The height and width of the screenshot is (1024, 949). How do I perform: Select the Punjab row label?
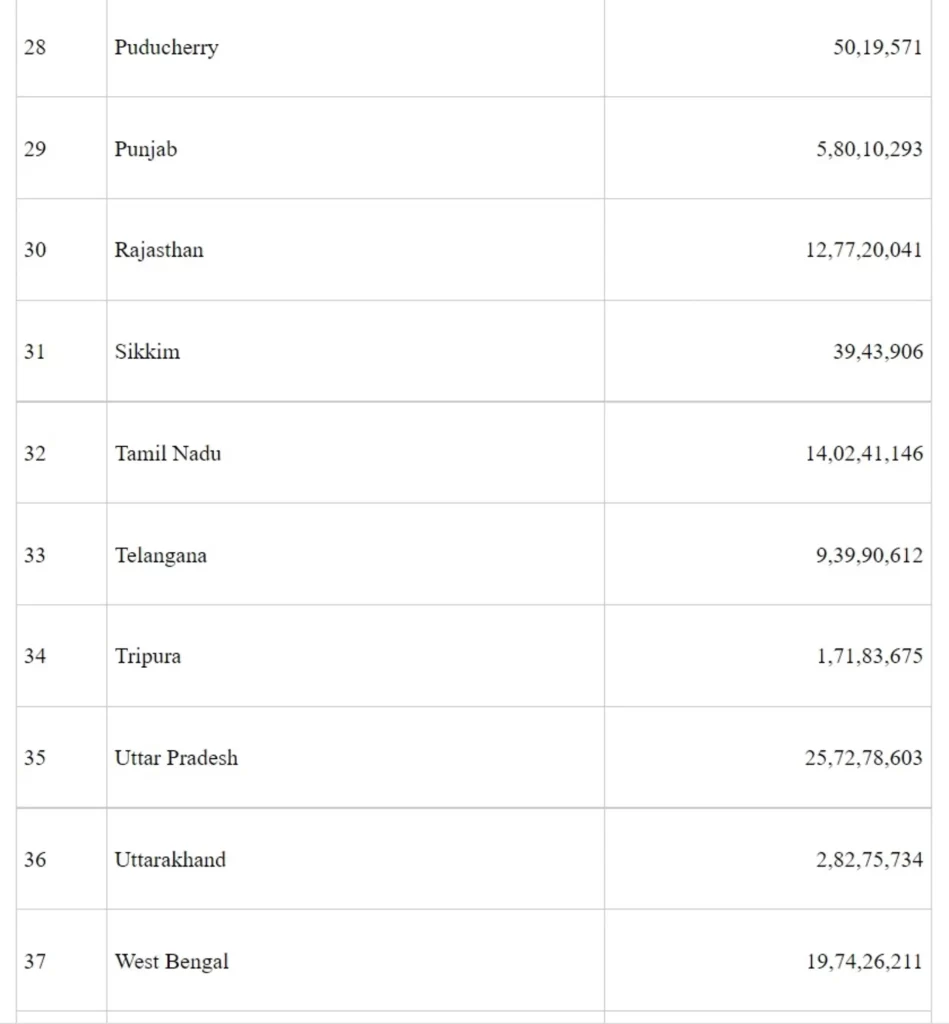146,150
